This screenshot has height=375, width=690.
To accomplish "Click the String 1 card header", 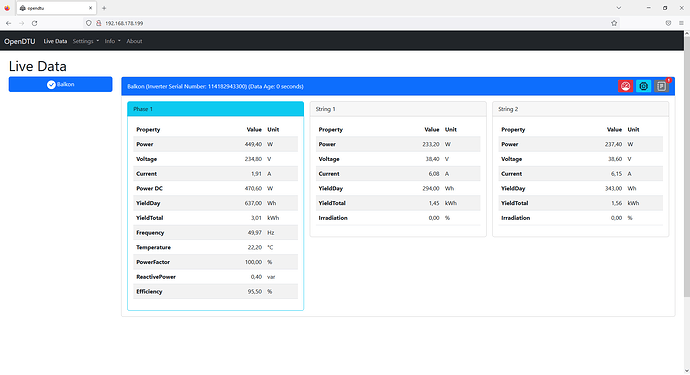I will tap(398, 109).
